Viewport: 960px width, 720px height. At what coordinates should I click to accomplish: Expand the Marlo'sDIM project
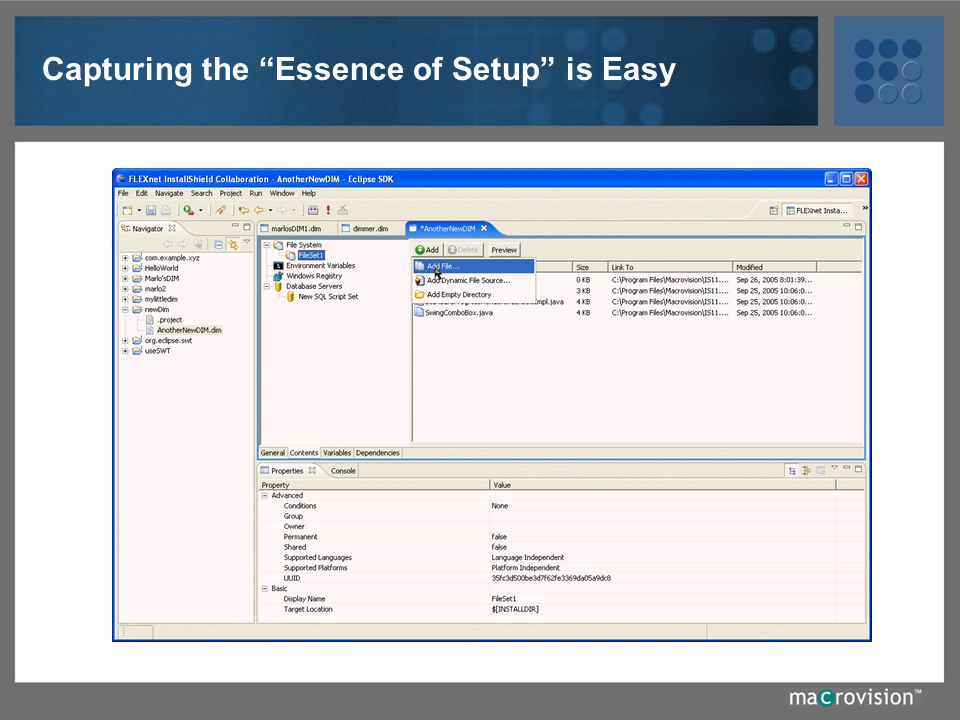click(x=125, y=279)
